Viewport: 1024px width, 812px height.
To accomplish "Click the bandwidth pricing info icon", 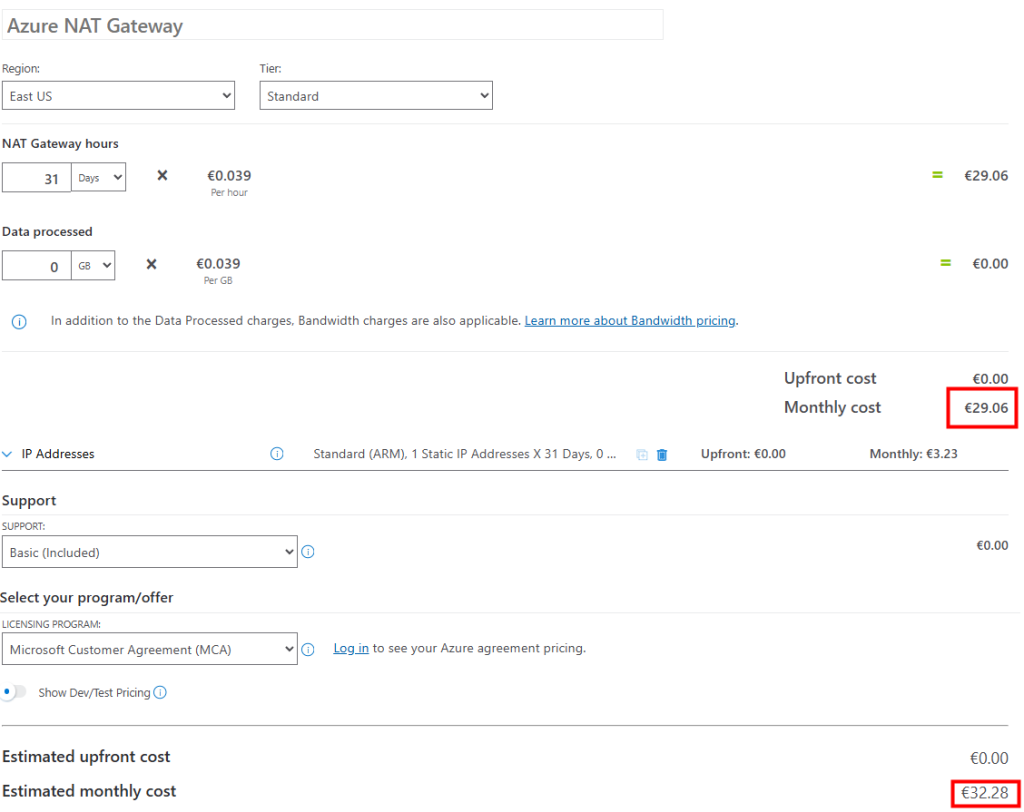I will coord(19,321).
